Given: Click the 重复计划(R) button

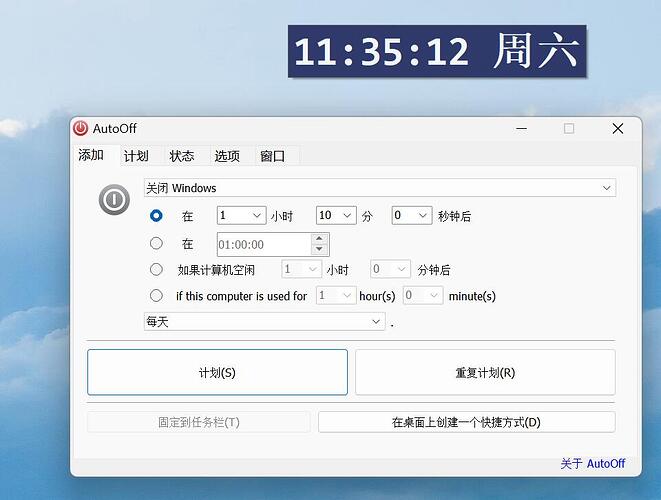Looking at the screenshot, I should click(x=485, y=372).
